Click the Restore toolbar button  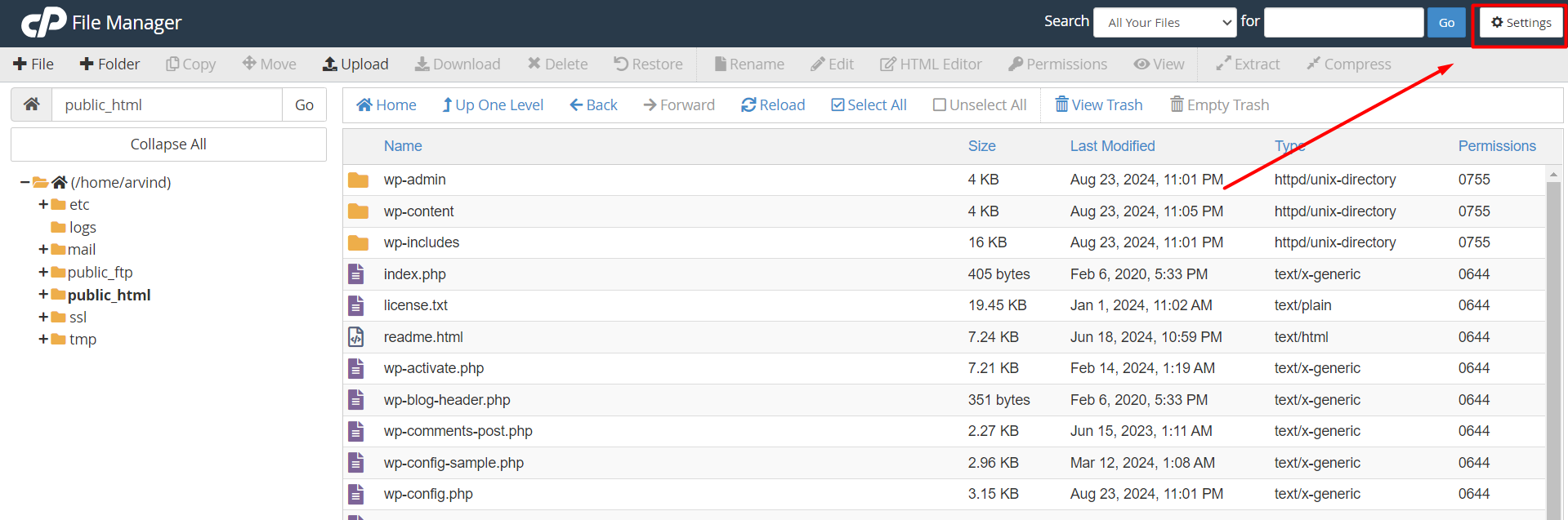tap(648, 64)
